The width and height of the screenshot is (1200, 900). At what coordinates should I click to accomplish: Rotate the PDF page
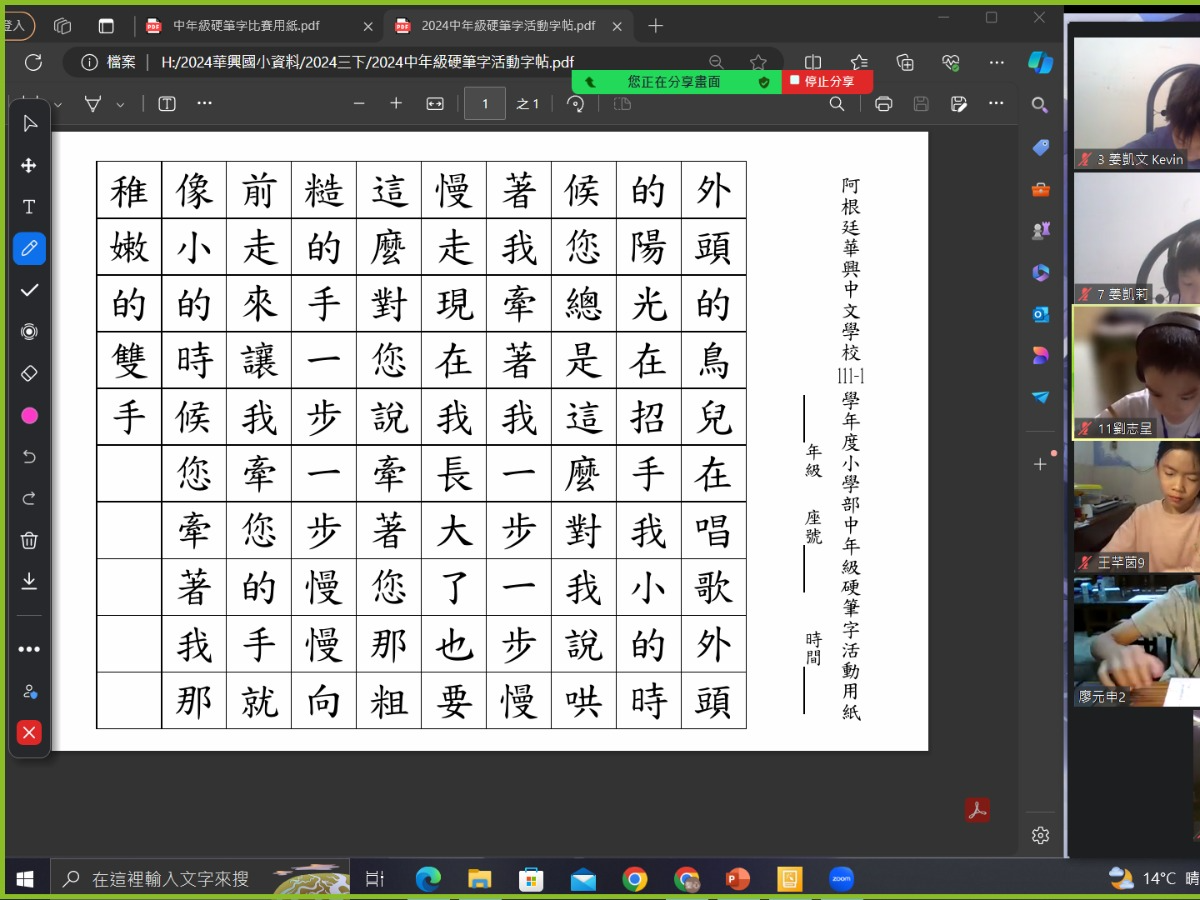click(x=575, y=104)
